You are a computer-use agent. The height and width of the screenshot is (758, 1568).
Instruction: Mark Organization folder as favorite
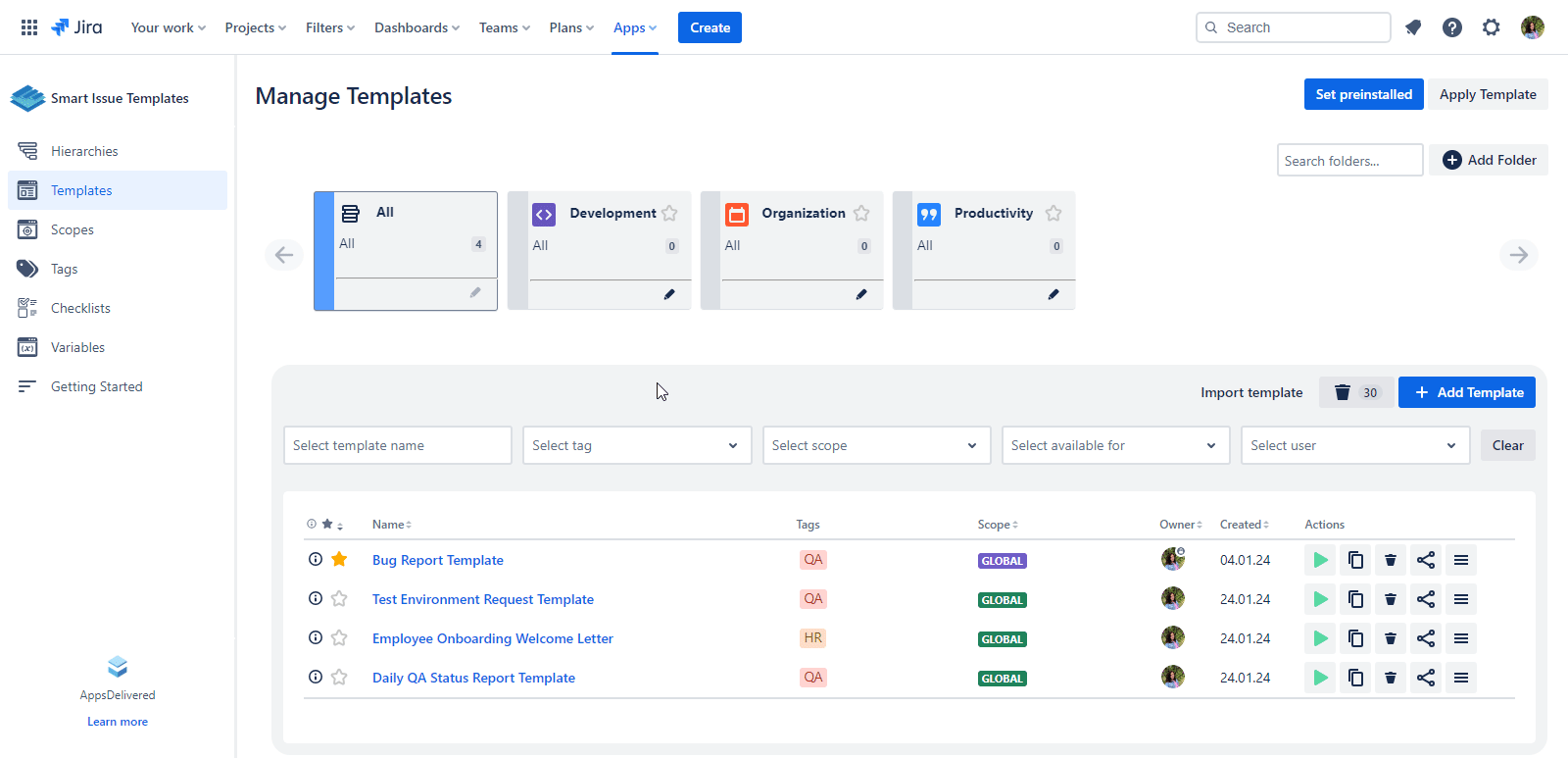[861, 213]
